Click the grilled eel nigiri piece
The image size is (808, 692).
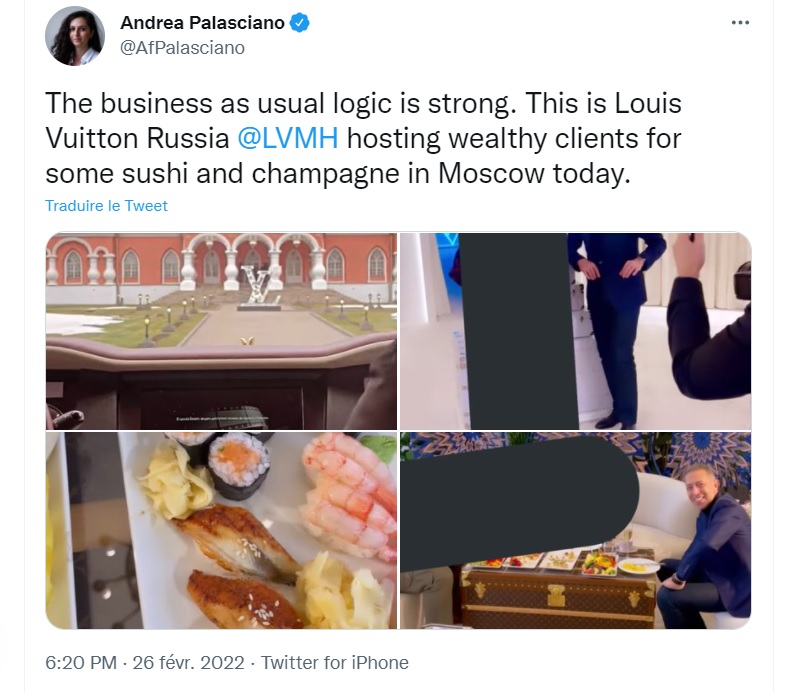237,542
